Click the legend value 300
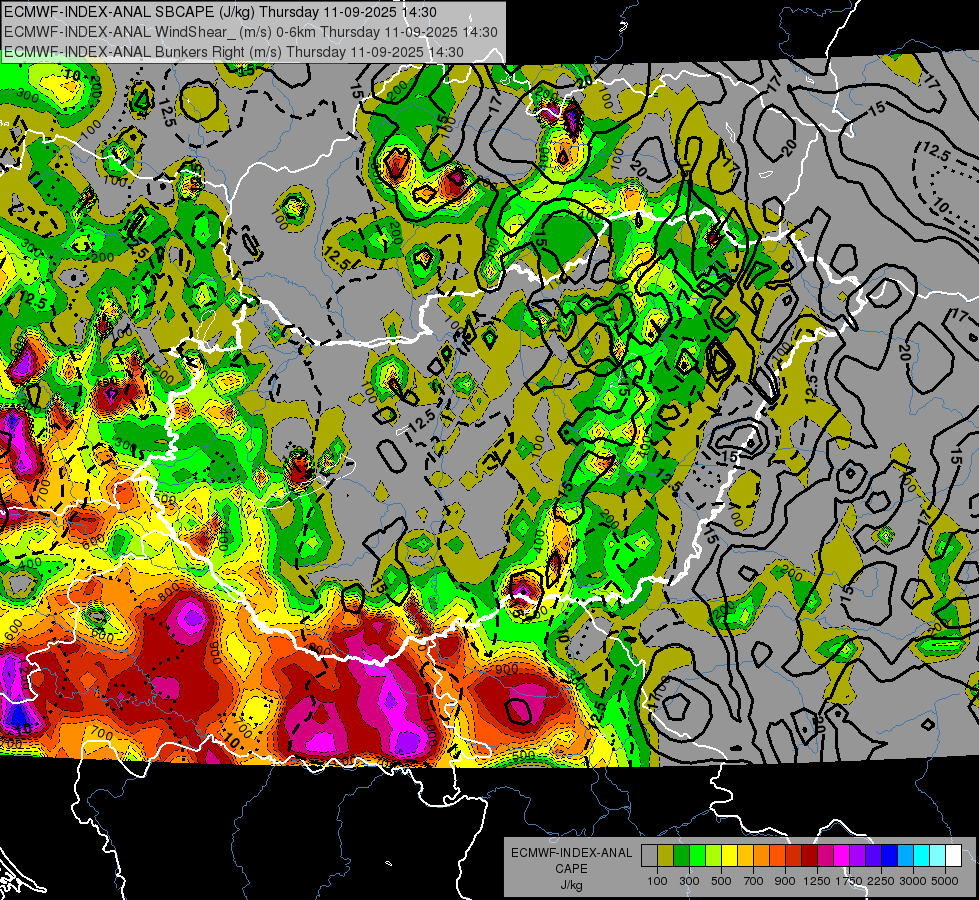The image size is (979, 900). tap(689, 881)
